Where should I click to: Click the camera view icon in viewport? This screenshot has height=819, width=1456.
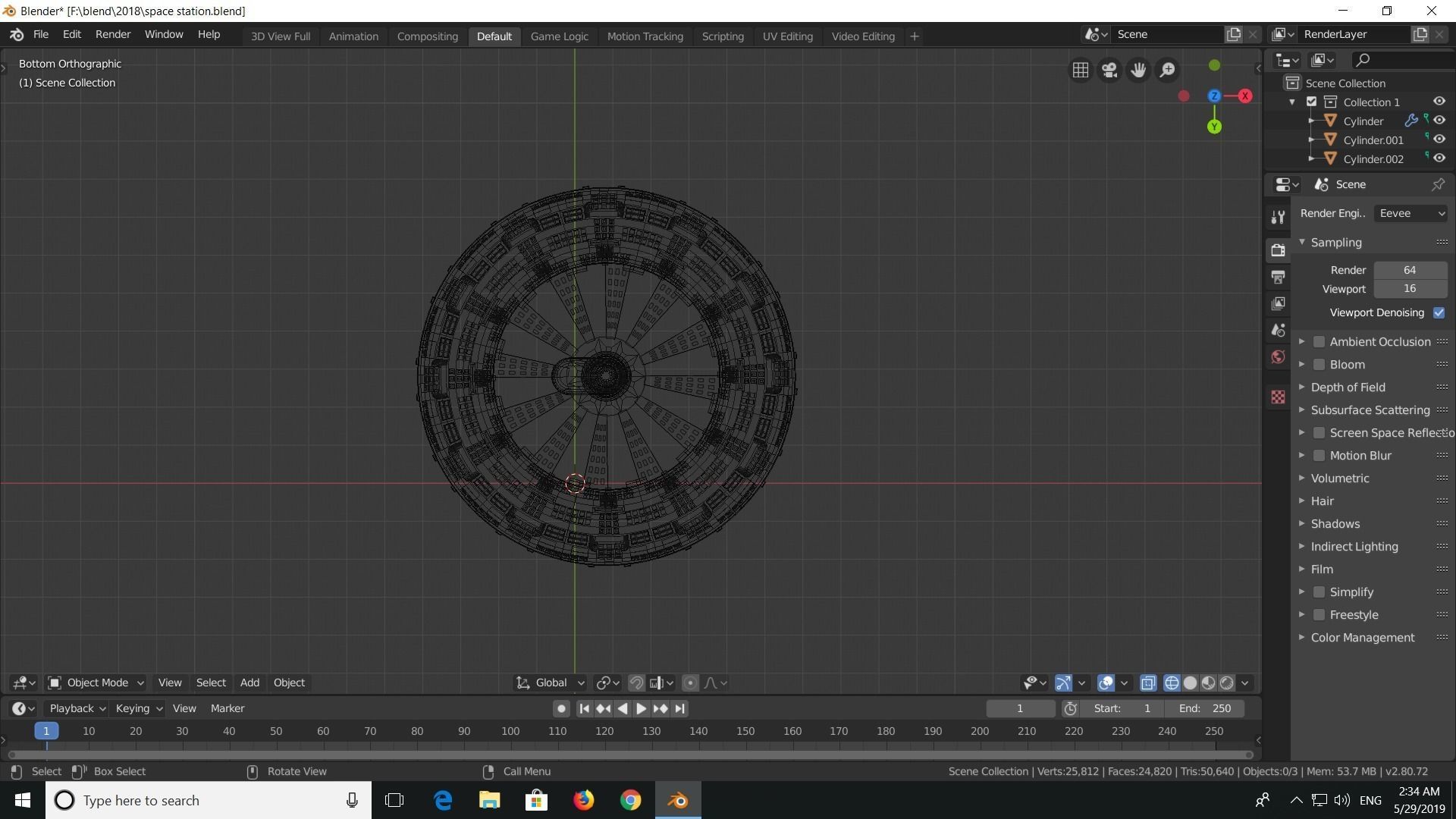click(1109, 70)
